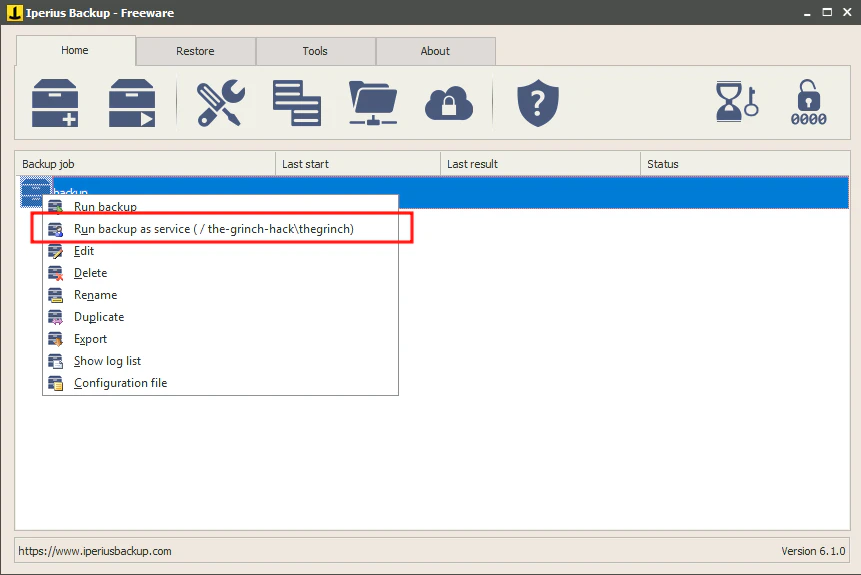Click the Version 6.1.0 status text
Image resolution: width=861 pixels, height=575 pixels.
(x=813, y=551)
